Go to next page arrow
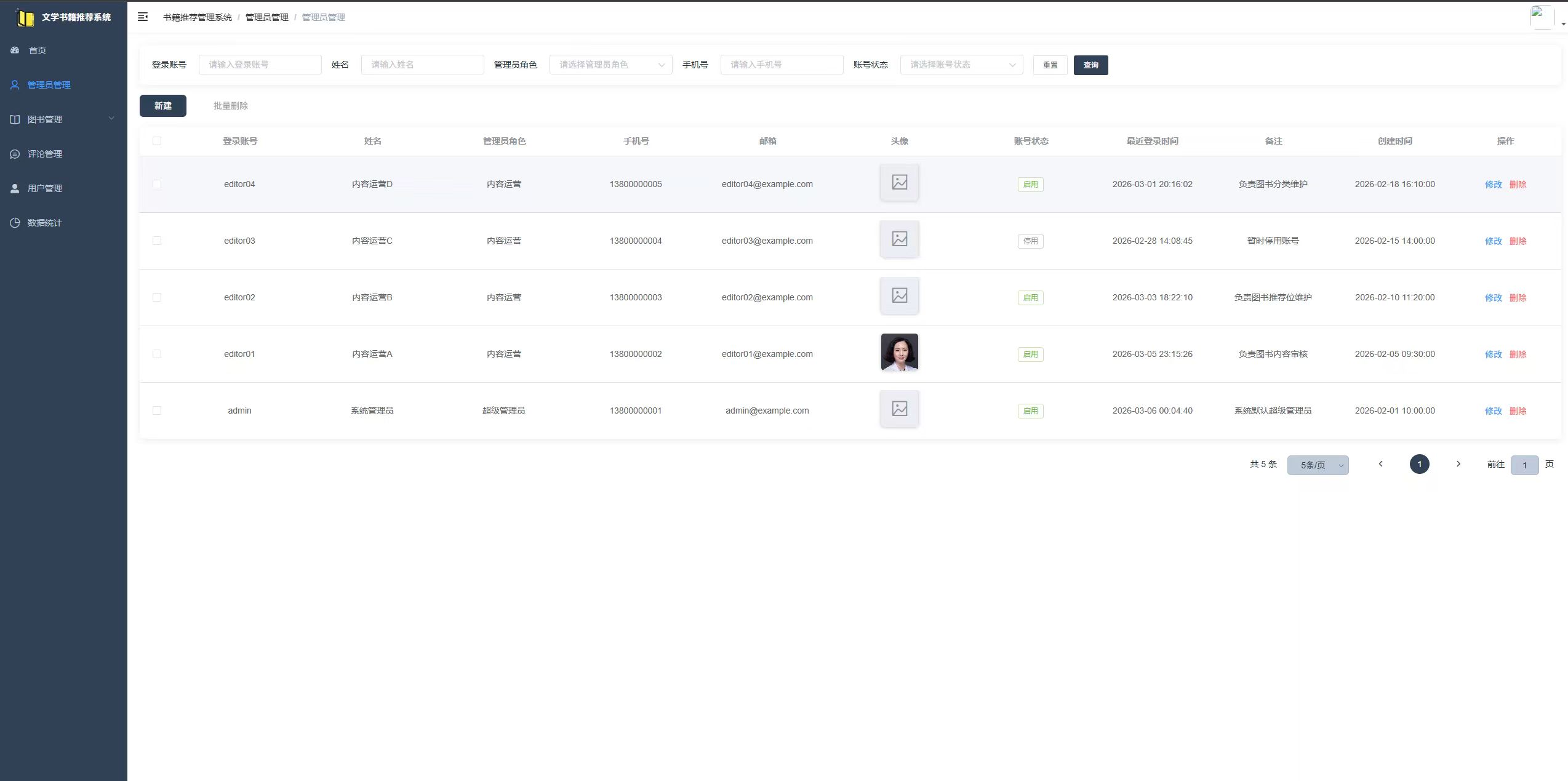Viewport: 1568px width, 781px height. point(1458,464)
